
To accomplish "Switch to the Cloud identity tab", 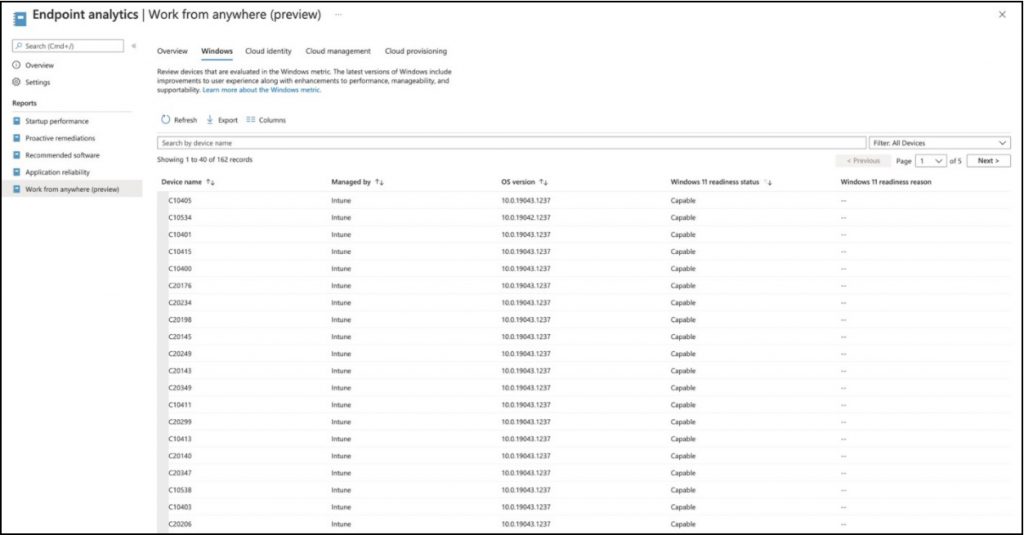I will coord(268,51).
